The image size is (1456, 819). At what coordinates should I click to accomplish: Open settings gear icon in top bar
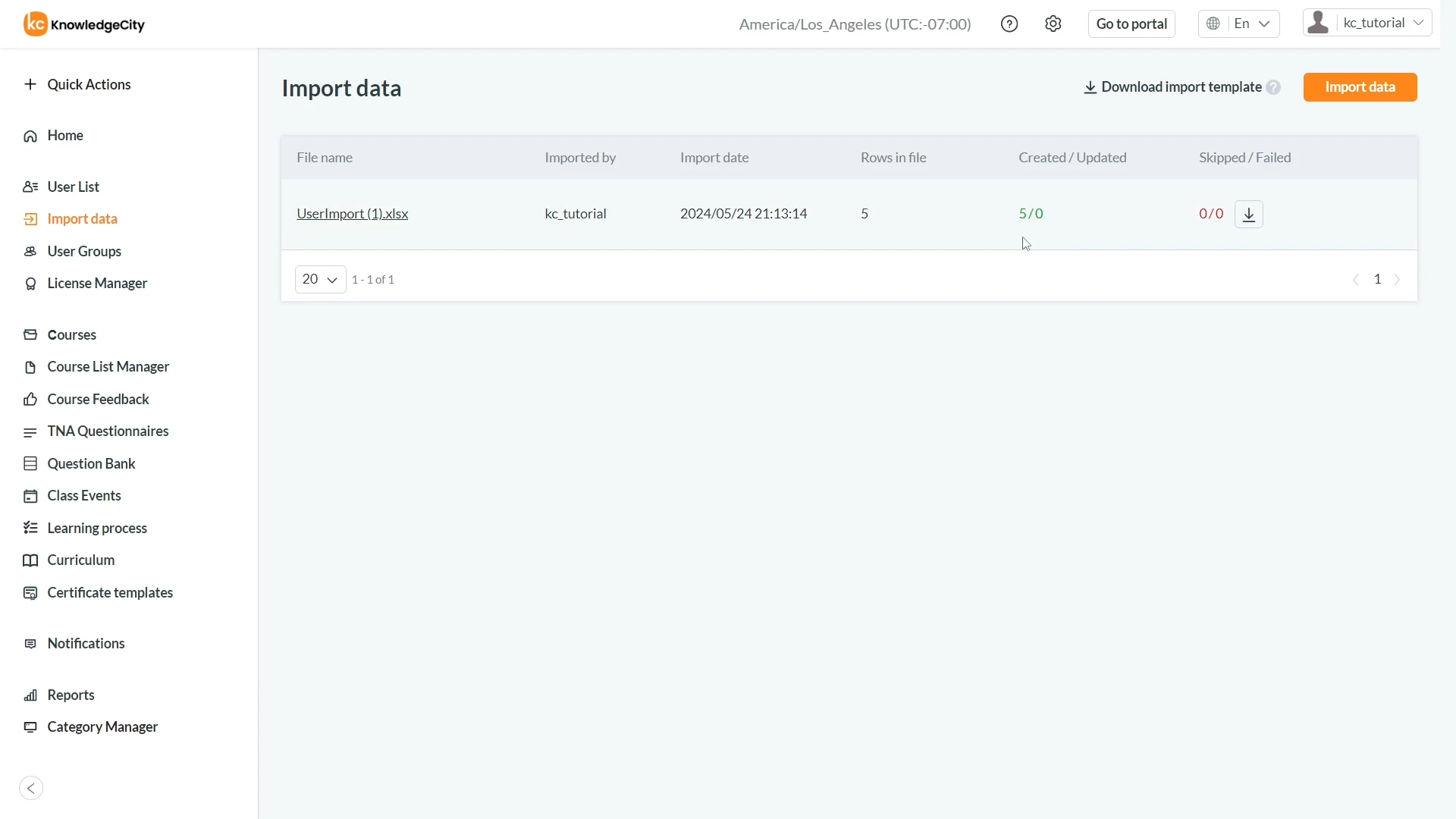[1053, 24]
